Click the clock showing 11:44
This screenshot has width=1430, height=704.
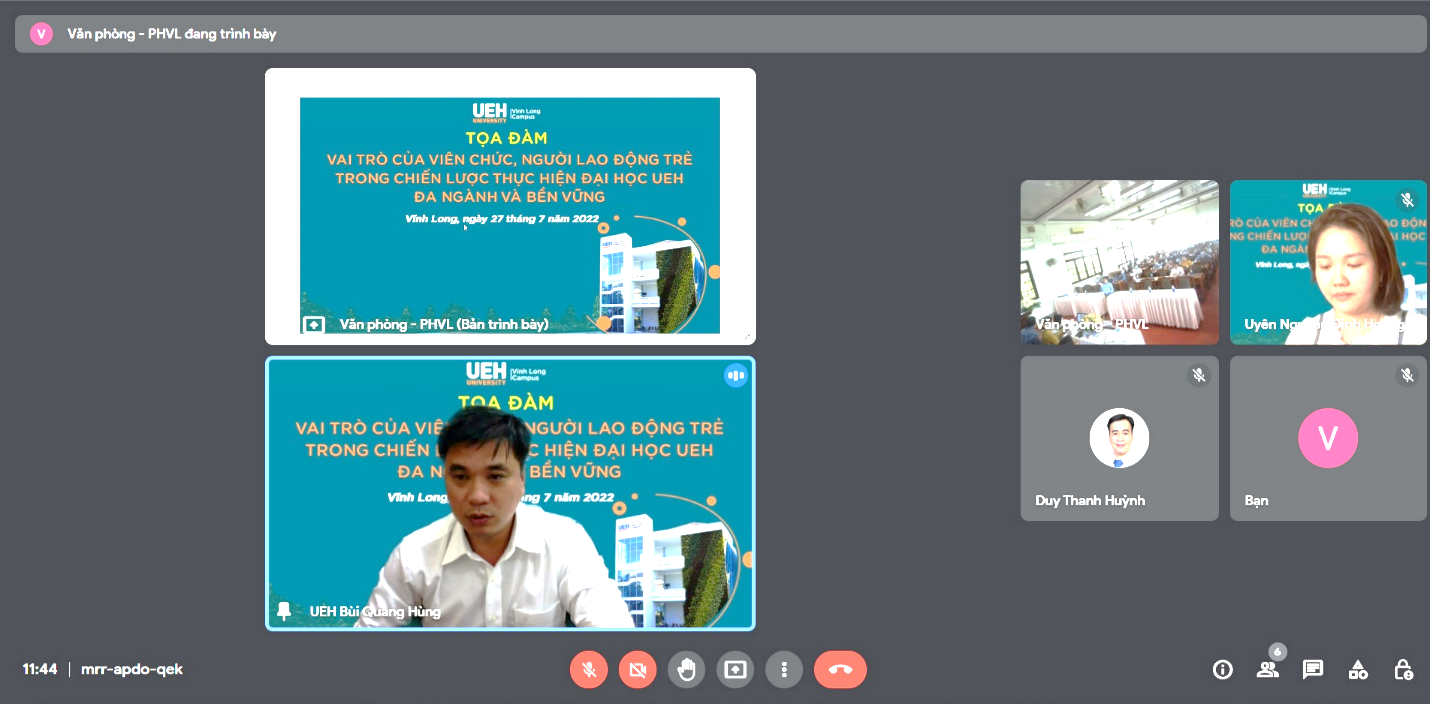(x=40, y=670)
